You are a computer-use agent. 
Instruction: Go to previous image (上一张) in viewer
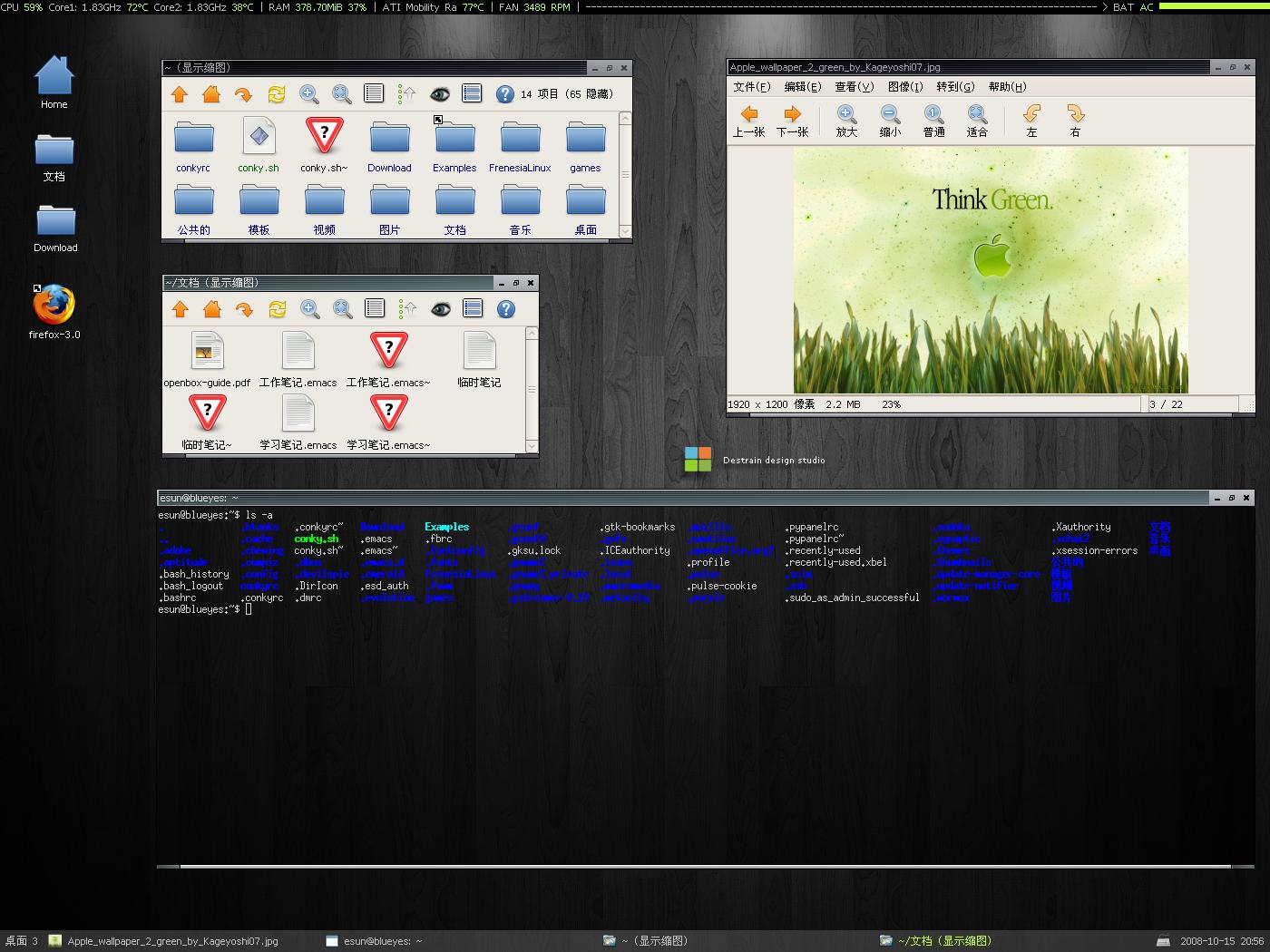tap(749, 121)
